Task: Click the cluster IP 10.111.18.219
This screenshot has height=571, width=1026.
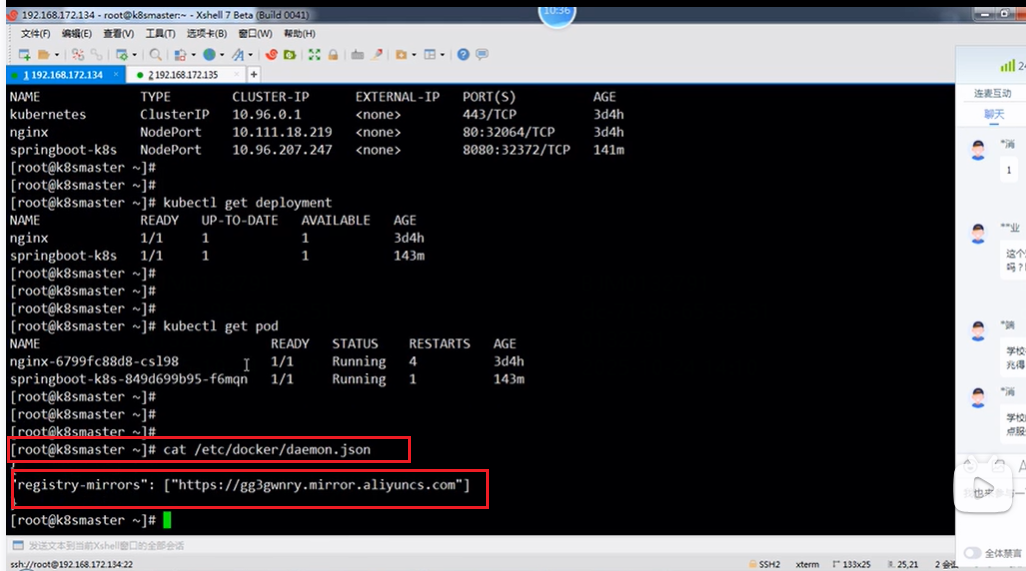Action: [282, 132]
